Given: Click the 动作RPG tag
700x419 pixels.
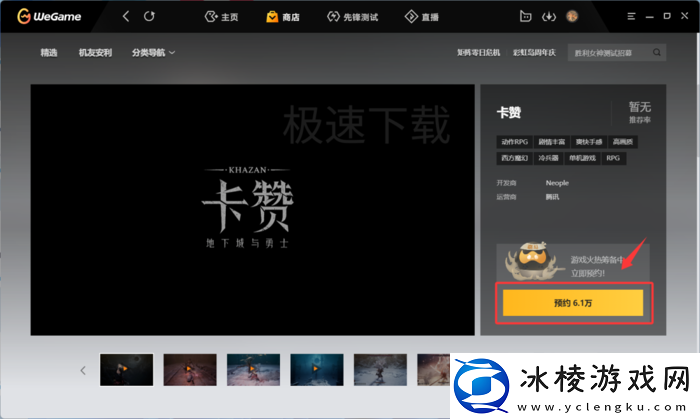Looking at the screenshot, I should (514, 142).
